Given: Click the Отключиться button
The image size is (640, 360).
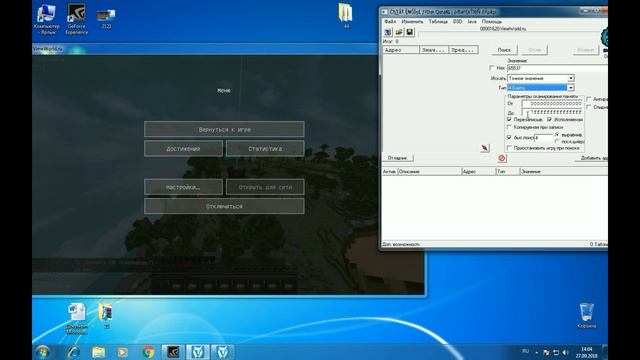Looking at the screenshot, I should point(224,206).
